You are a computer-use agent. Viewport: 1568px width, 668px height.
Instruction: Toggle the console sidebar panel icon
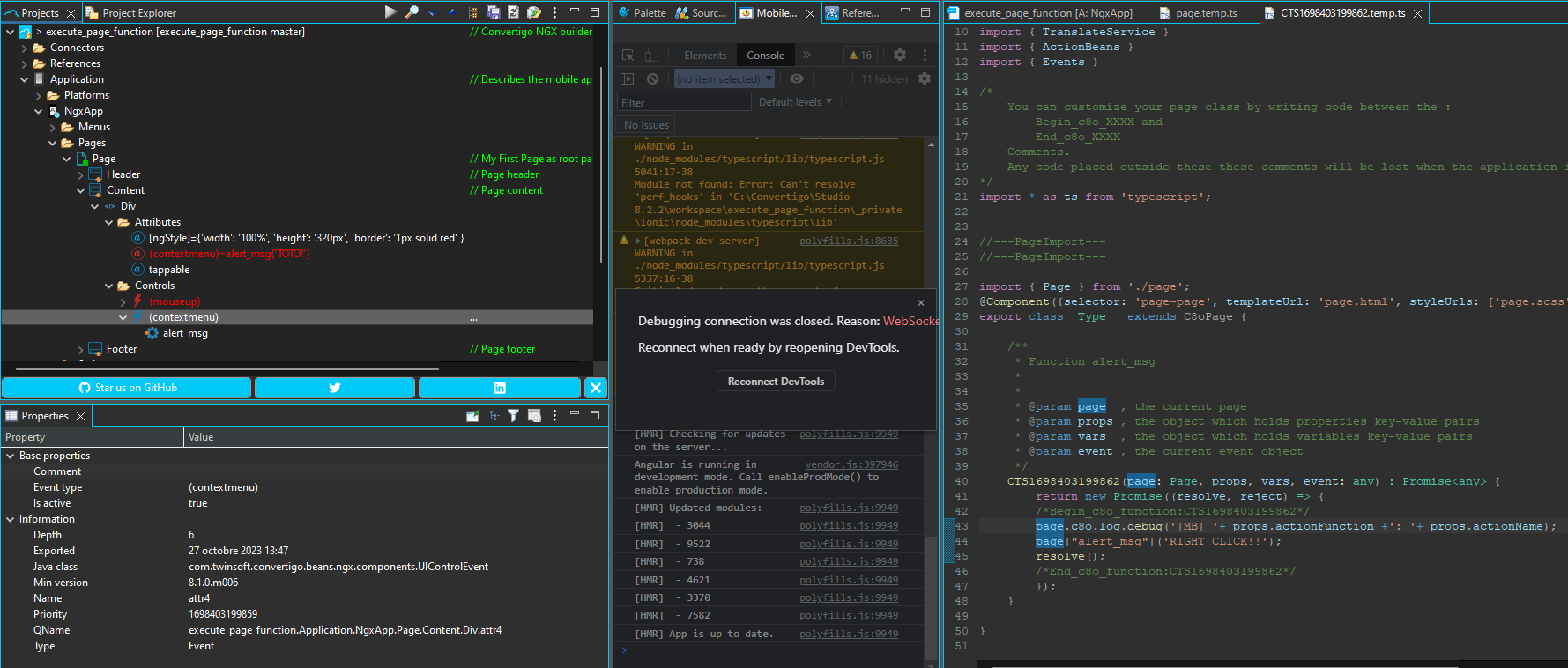coord(628,79)
